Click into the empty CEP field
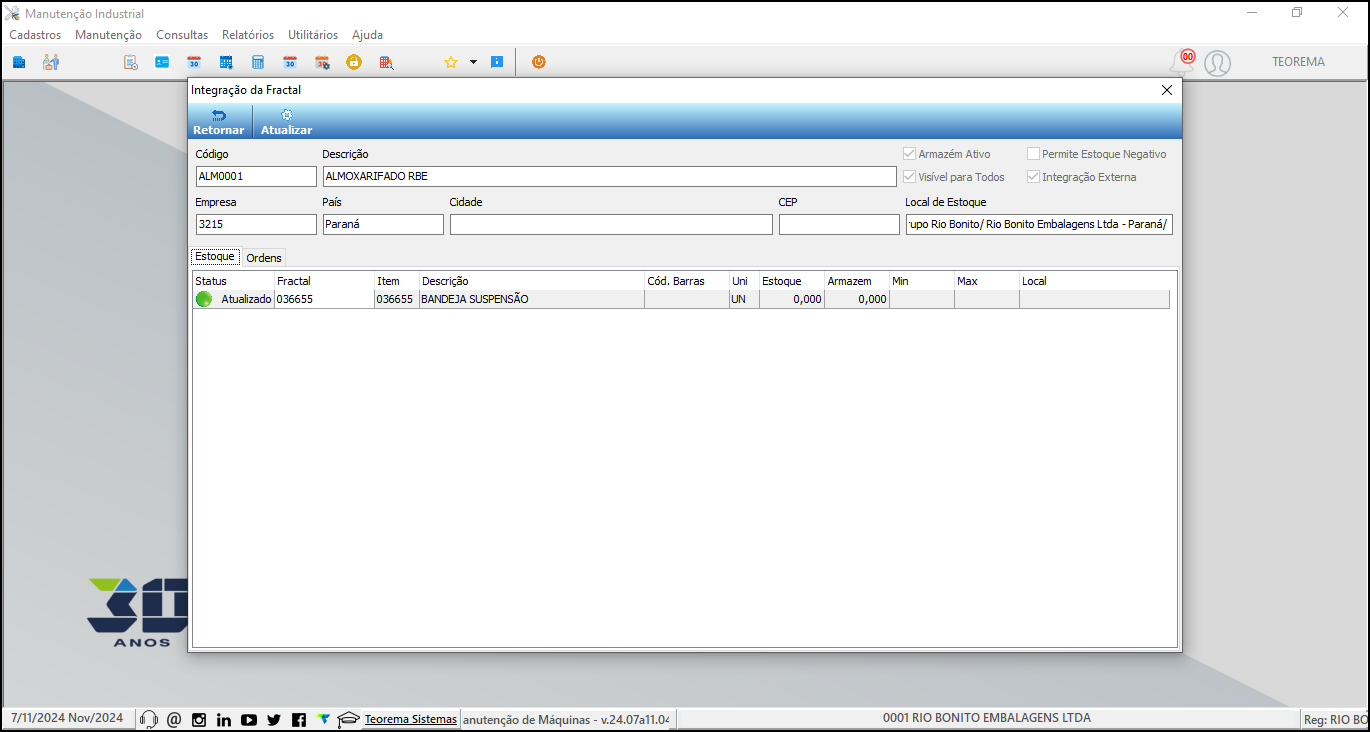This screenshot has width=1370, height=732. (839, 224)
